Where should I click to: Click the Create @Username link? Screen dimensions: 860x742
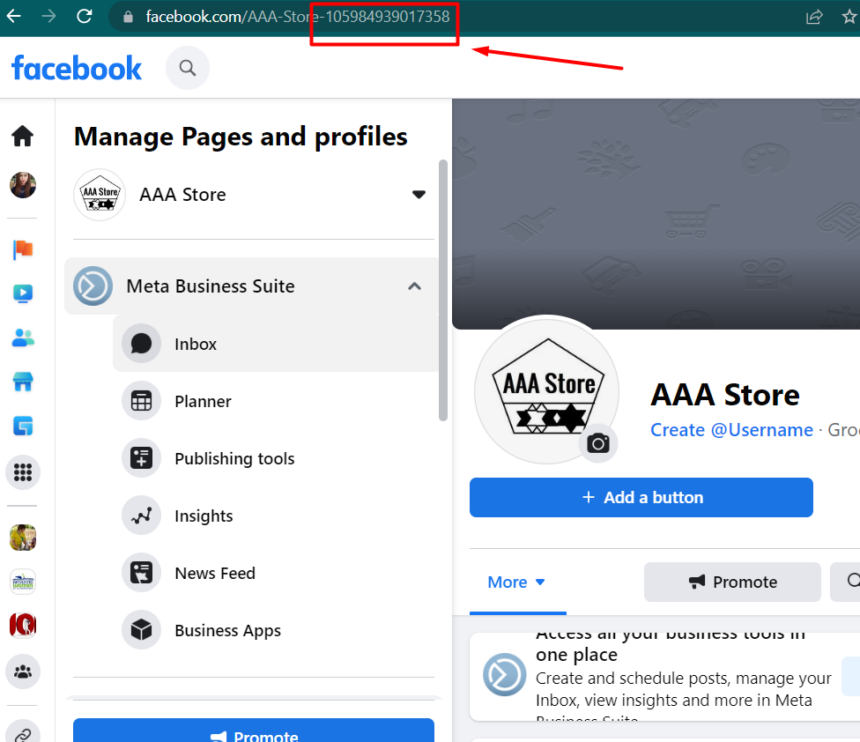coord(731,430)
